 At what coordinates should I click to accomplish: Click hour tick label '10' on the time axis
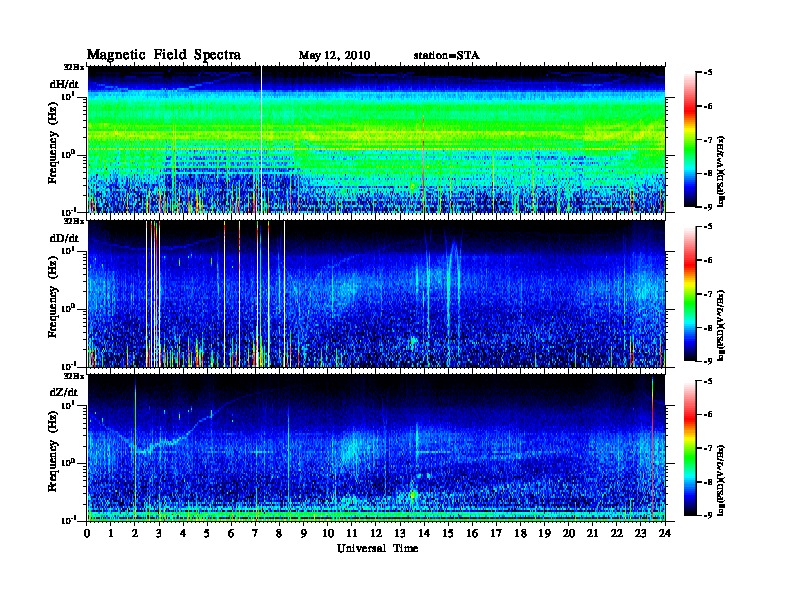pyautogui.click(x=328, y=533)
